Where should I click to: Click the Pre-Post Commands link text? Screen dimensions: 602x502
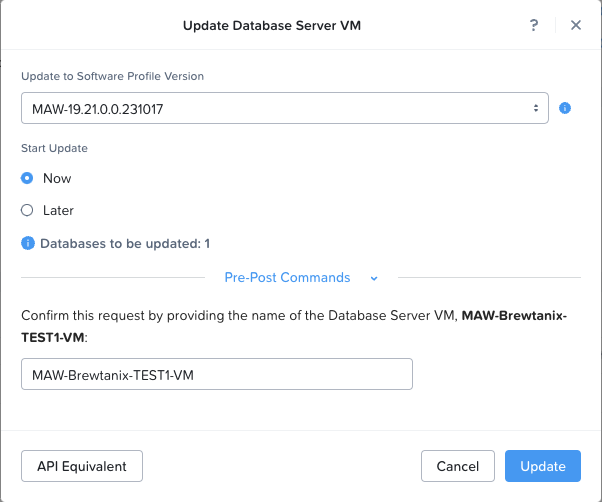[287, 277]
